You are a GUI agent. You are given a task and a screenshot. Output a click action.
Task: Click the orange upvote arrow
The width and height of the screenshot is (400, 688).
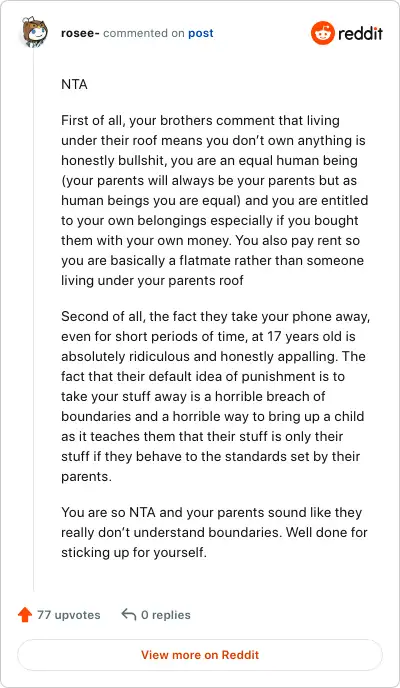point(25,615)
